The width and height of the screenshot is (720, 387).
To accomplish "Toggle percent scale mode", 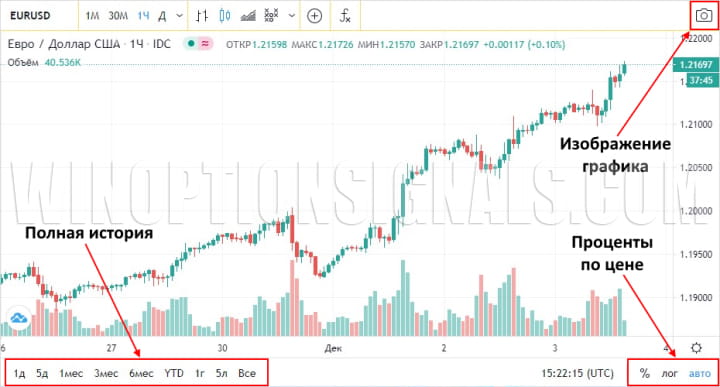I will 645,373.
